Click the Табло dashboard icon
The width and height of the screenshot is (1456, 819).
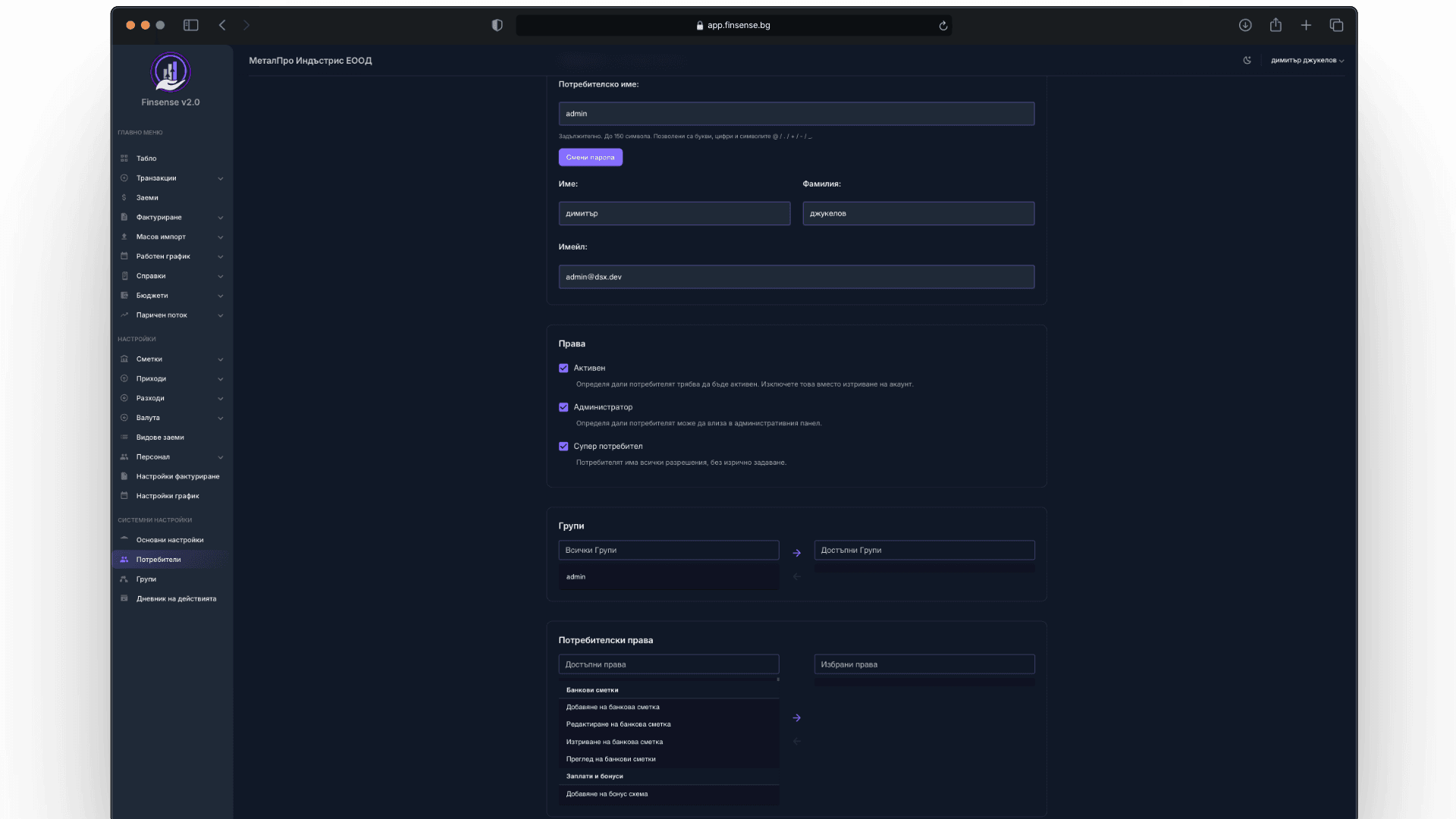[x=124, y=158]
